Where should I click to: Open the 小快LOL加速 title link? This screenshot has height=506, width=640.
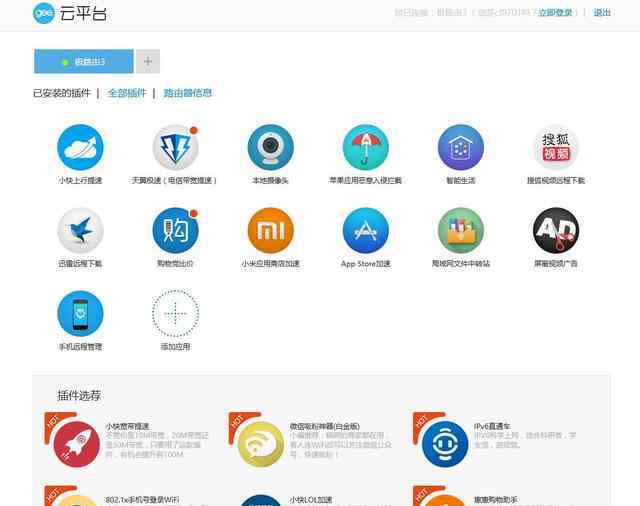[311, 499]
